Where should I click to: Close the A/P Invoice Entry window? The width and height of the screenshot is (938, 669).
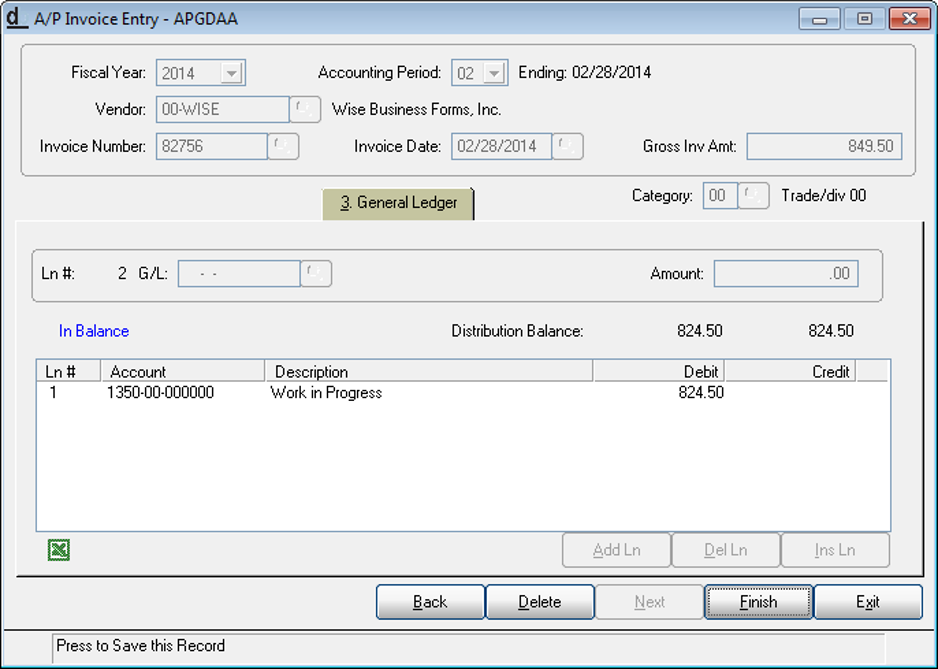point(909,19)
